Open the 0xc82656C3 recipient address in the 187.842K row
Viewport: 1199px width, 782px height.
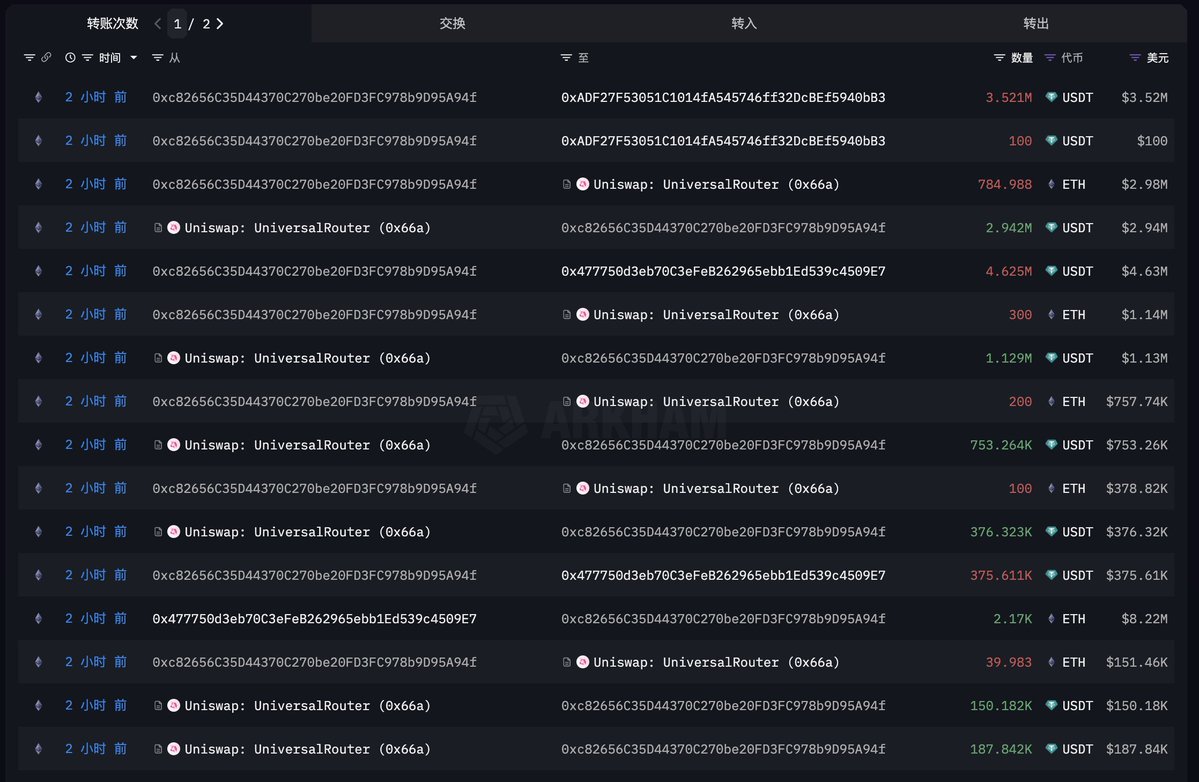[723, 749]
